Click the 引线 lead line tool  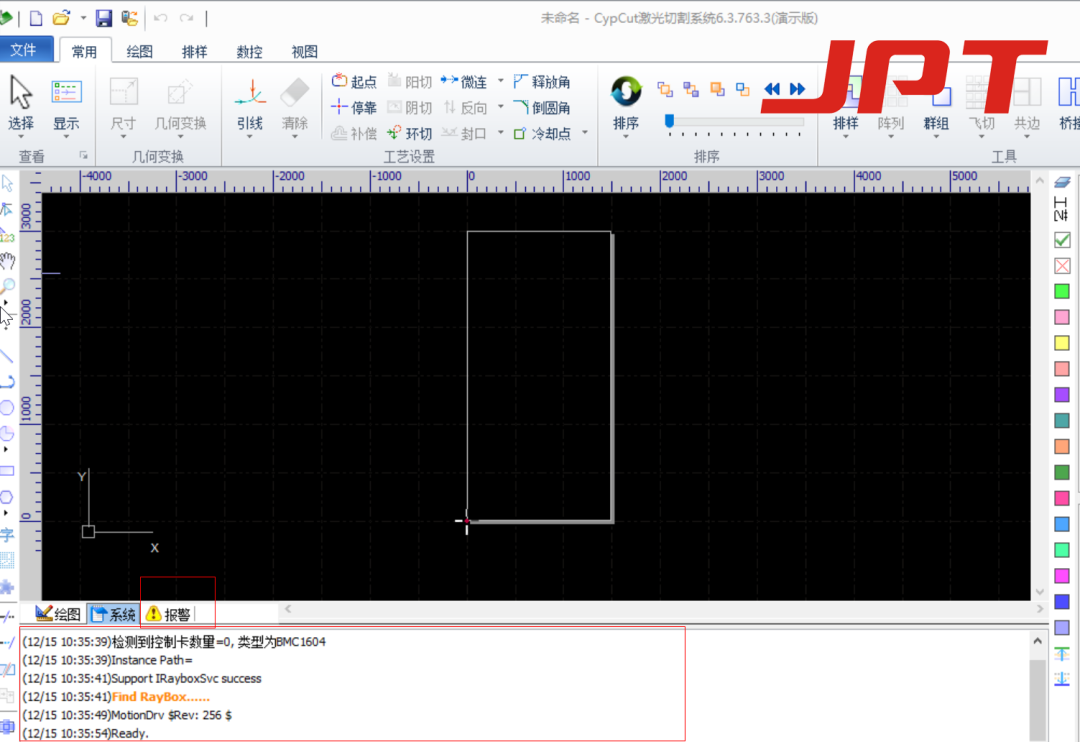[249, 104]
